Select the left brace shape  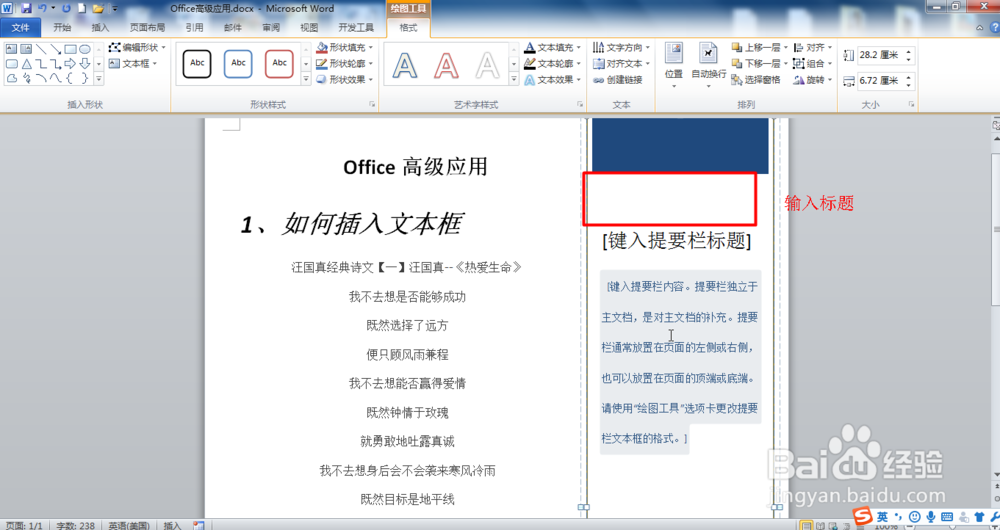point(69,78)
